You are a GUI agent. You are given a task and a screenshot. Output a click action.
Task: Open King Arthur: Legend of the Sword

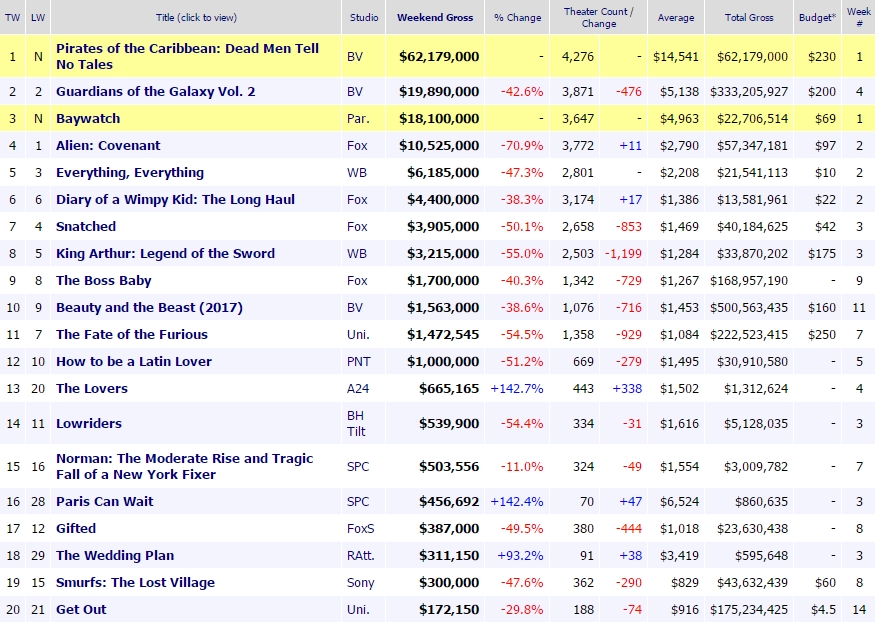click(x=165, y=253)
